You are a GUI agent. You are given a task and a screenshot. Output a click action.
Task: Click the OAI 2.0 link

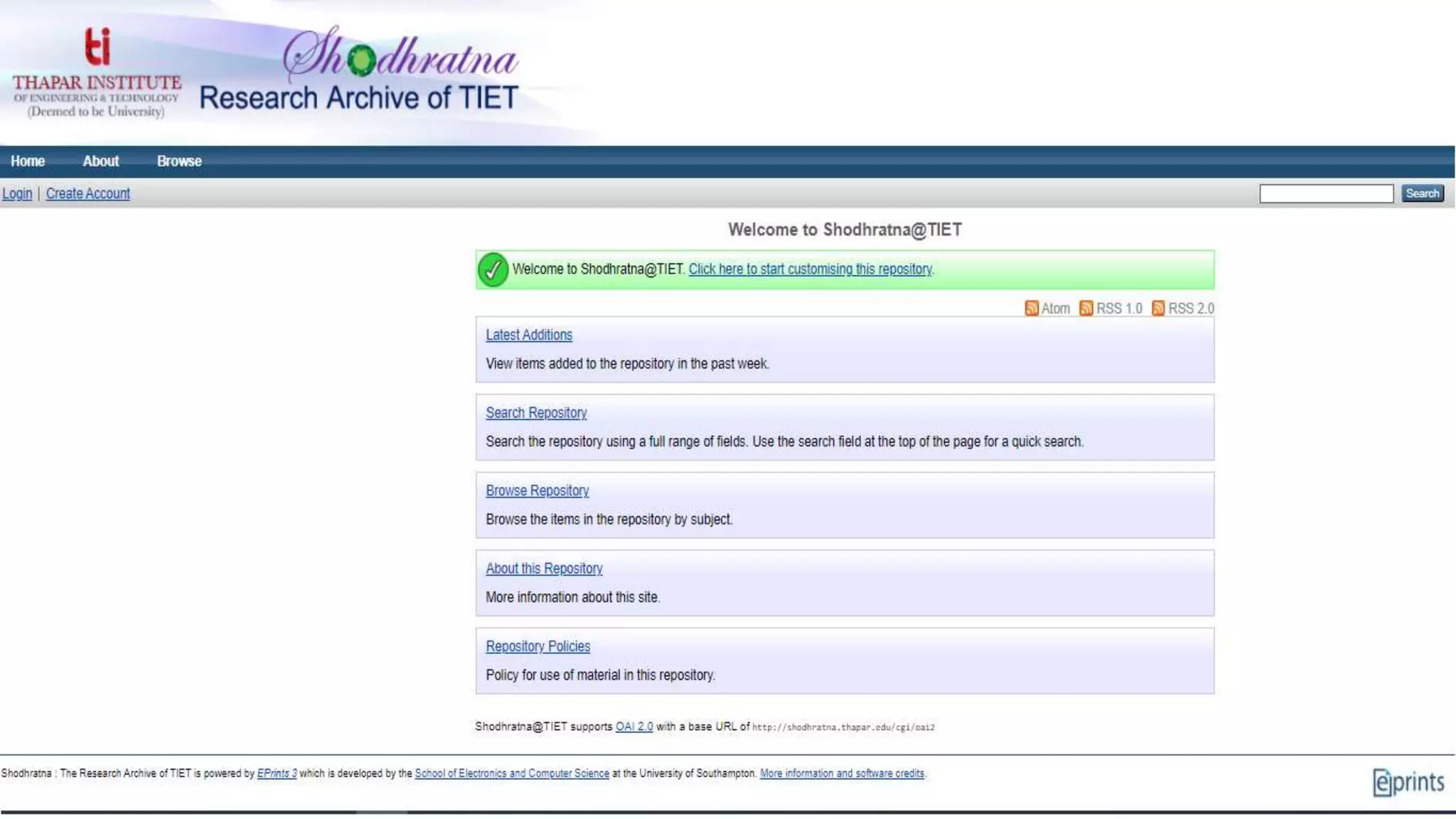tap(634, 727)
